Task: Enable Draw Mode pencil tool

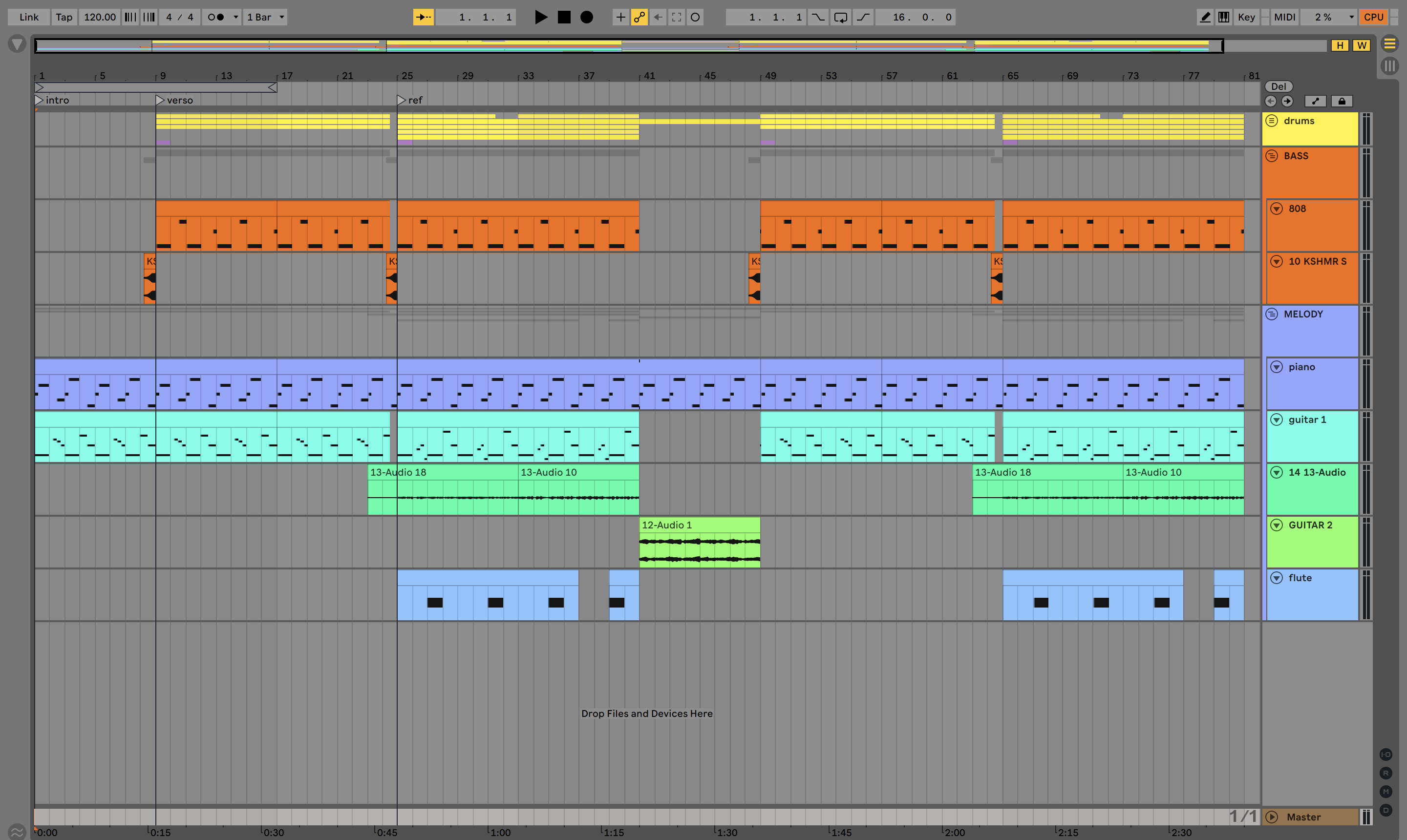Action: (1205, 17)
